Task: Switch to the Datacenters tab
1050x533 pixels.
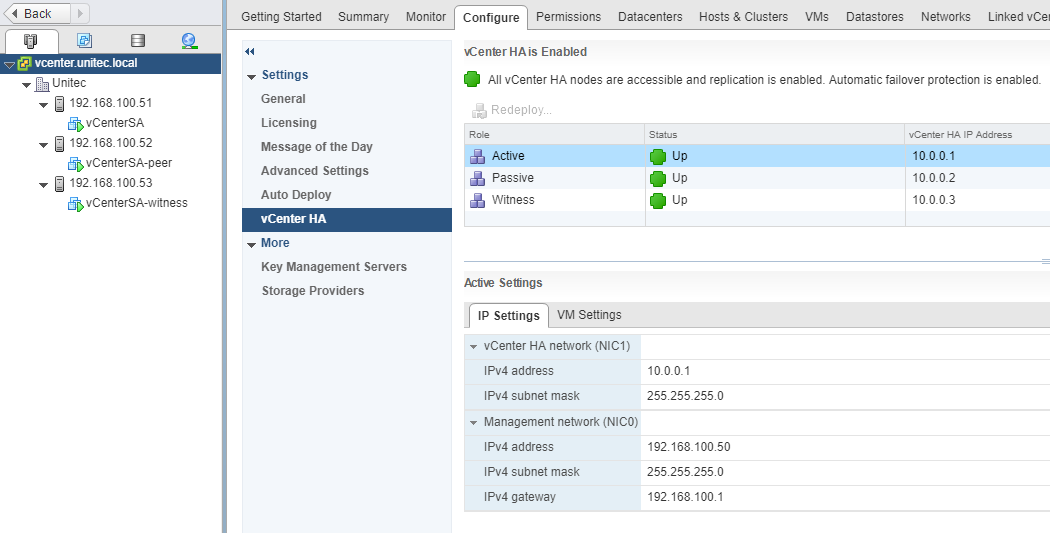Action: pos(650,17)
